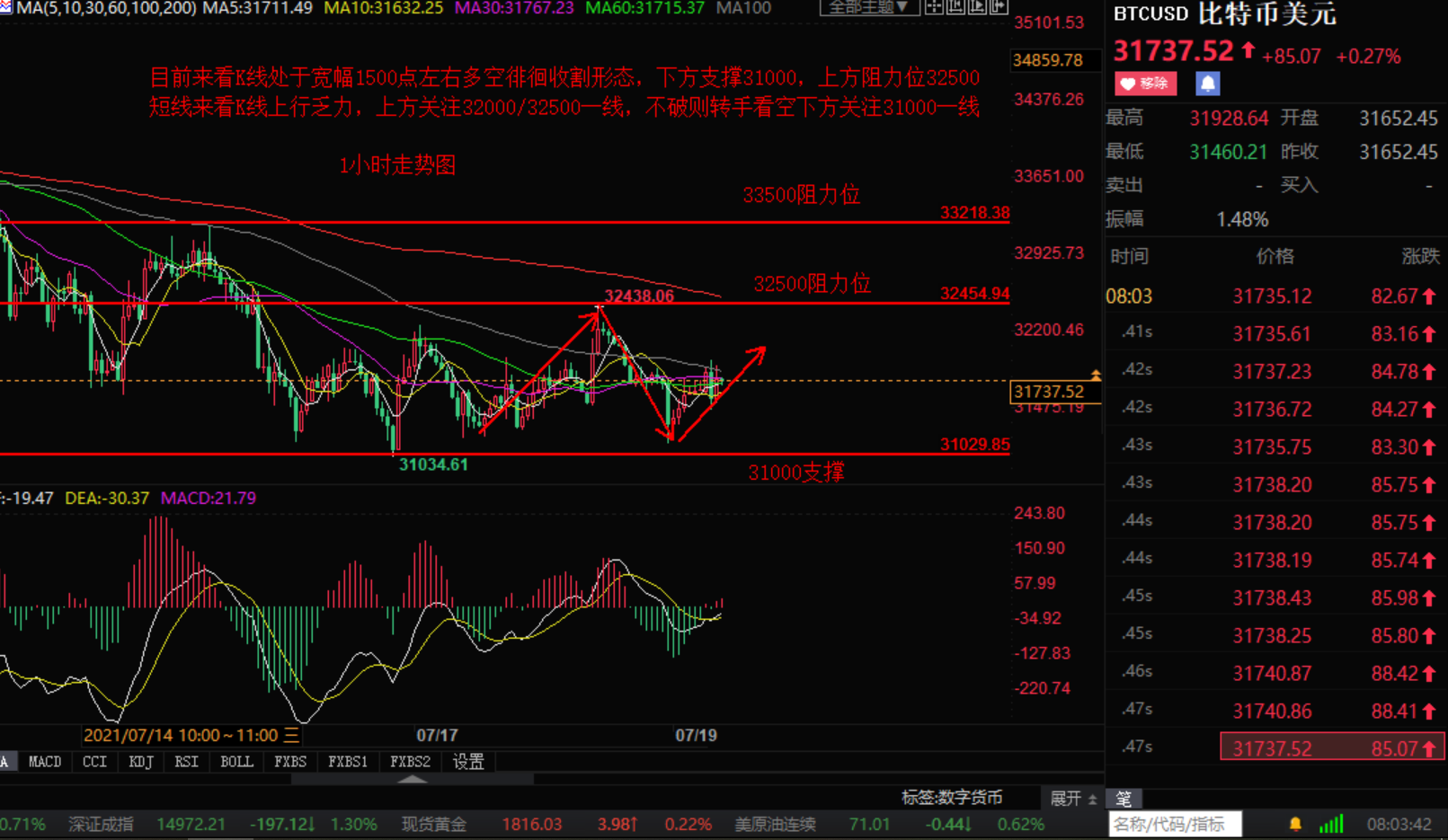This screenshot has width=1448, height=840.
Task: Click the 深证成指 index ticker
Action: click(101, 824)
